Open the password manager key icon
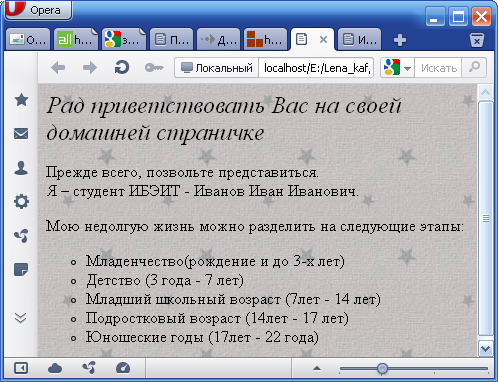This screenshot has width=498, height=382. [154, 68]
